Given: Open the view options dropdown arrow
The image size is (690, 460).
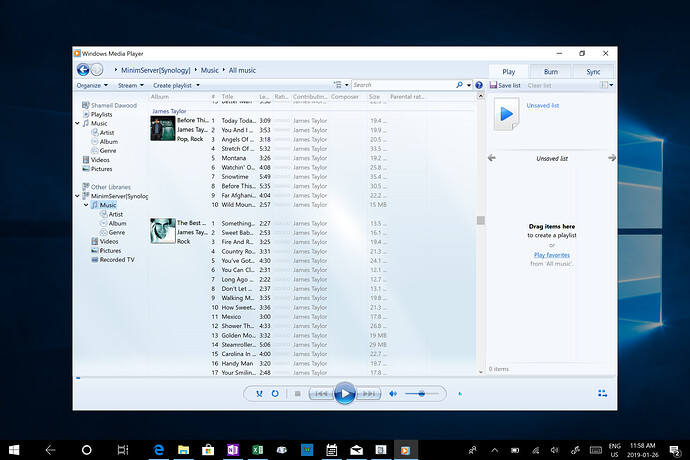Looking at the screenshot, I should [347, 85].
